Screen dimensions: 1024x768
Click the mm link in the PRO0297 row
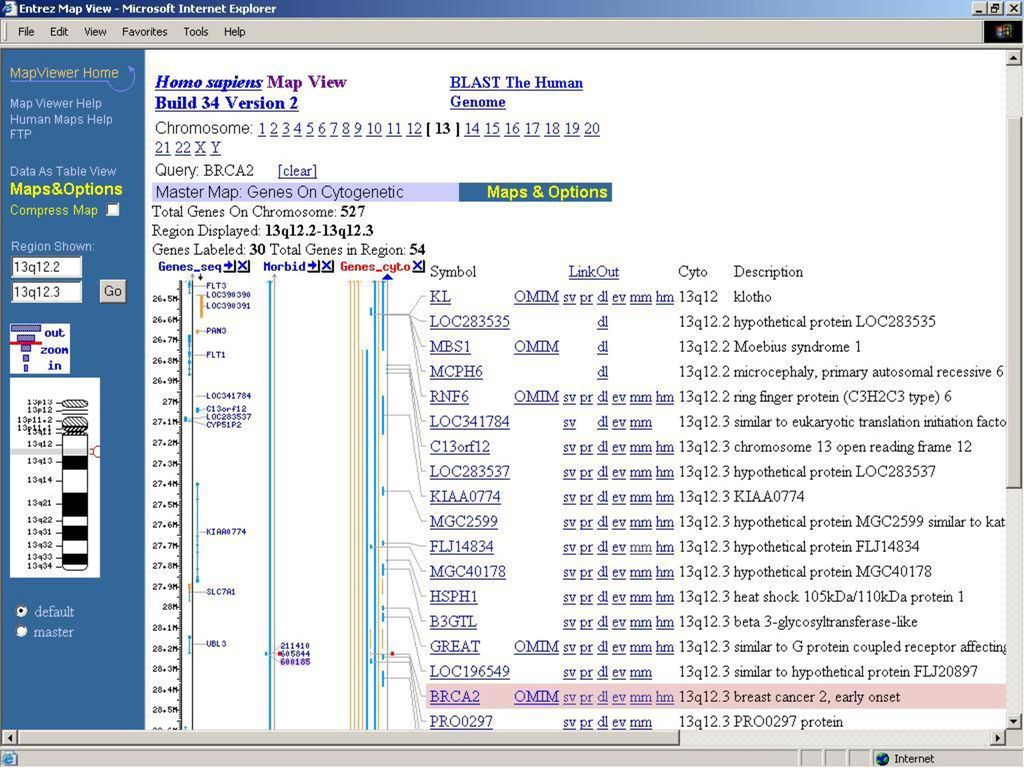(641, 722)
